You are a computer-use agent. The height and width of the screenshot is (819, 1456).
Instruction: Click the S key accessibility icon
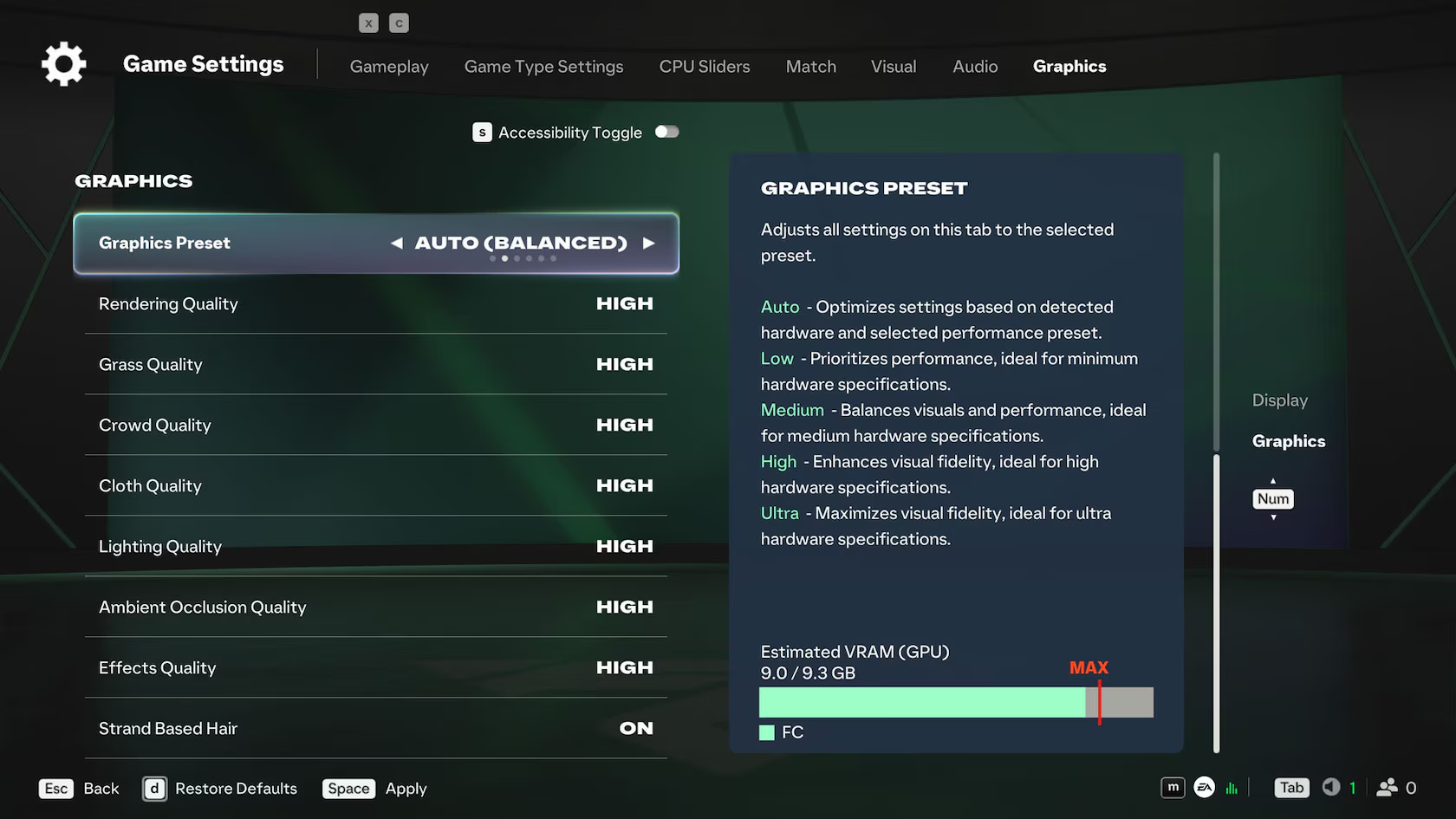(482, 133)
